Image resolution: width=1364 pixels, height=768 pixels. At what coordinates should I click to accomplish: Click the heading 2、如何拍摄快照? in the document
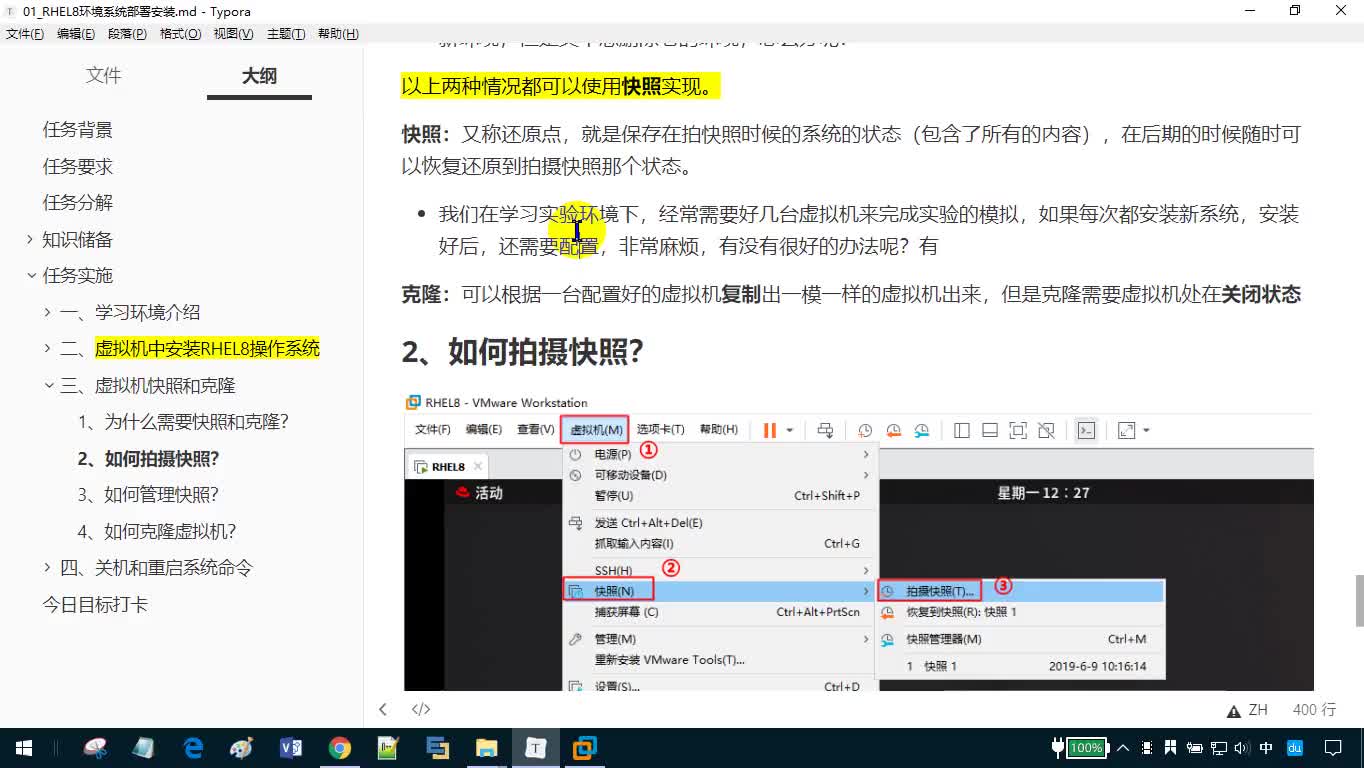[x=522, y=352]
